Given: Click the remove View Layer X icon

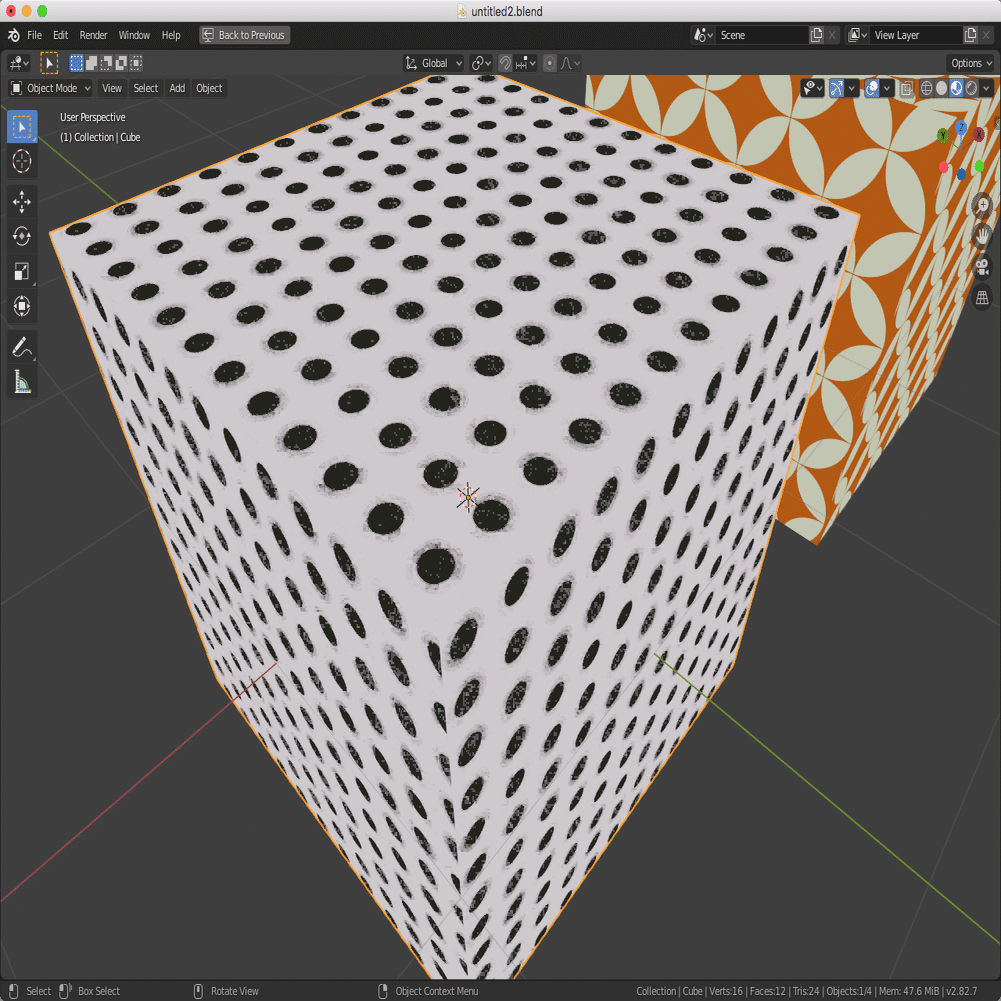Looking at the screenshot, I should click(x=986, y=35).
